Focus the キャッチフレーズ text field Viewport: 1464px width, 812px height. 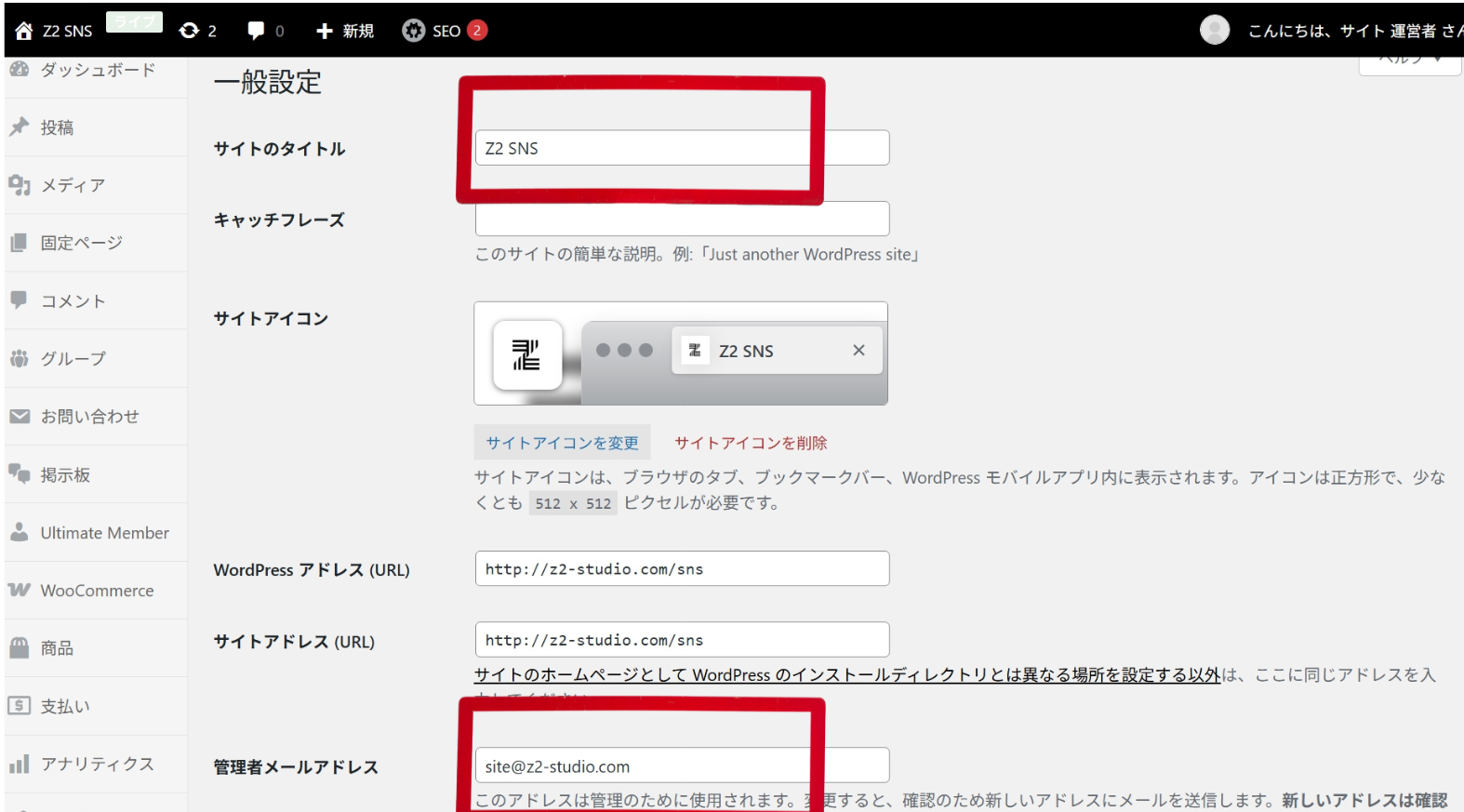(x=681, y=220)
